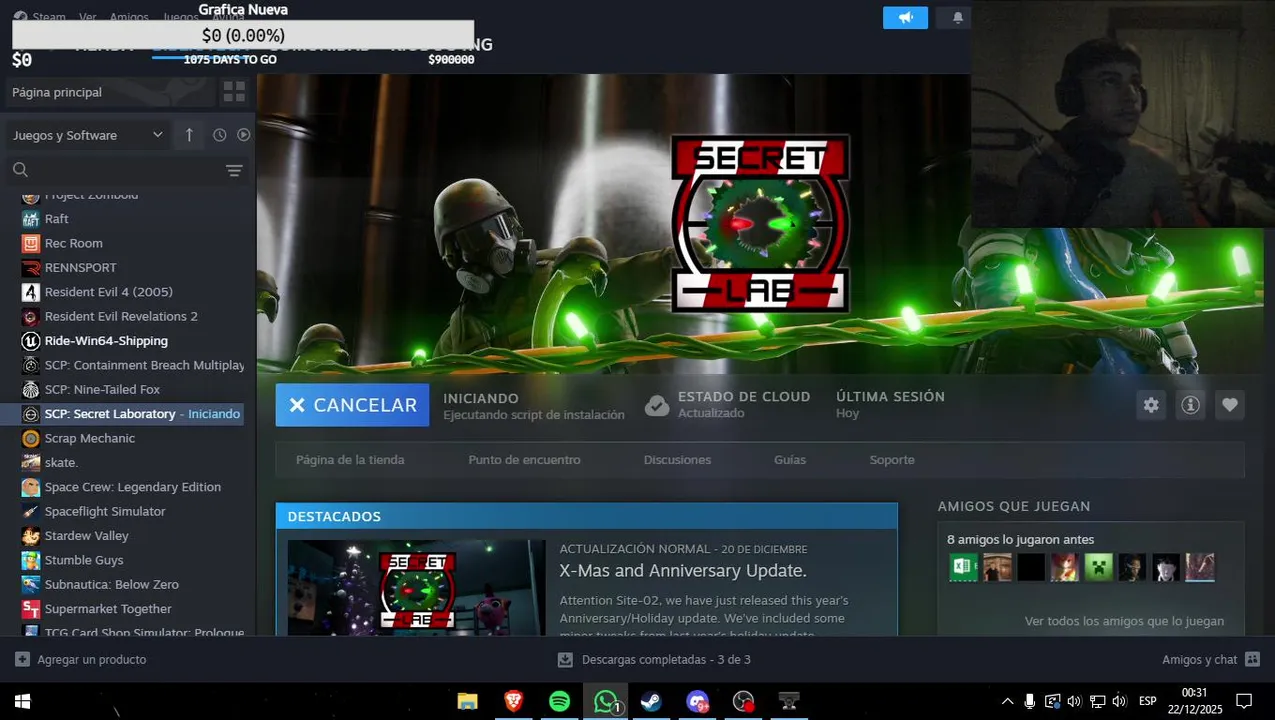Open the X-Mas and Anniversary Update article

[683, 571]
